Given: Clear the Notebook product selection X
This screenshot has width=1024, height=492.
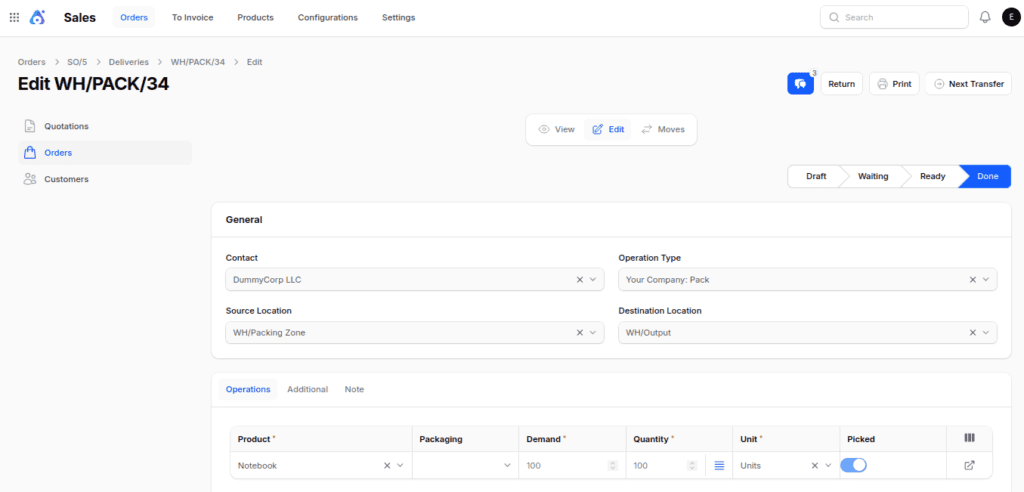Looking at the screenshot, I should (387, 466).
